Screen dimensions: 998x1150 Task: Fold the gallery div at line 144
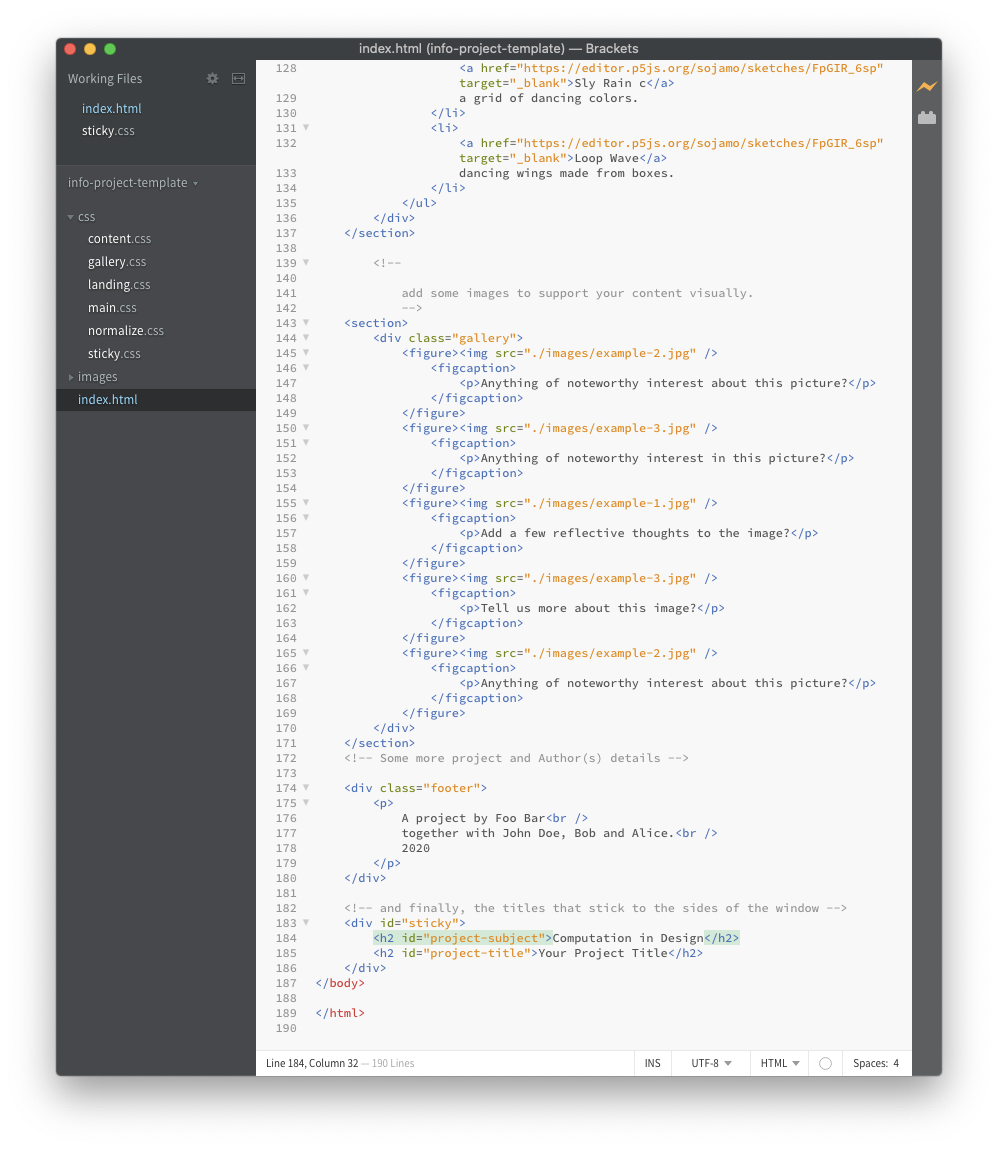pos(307,338)
